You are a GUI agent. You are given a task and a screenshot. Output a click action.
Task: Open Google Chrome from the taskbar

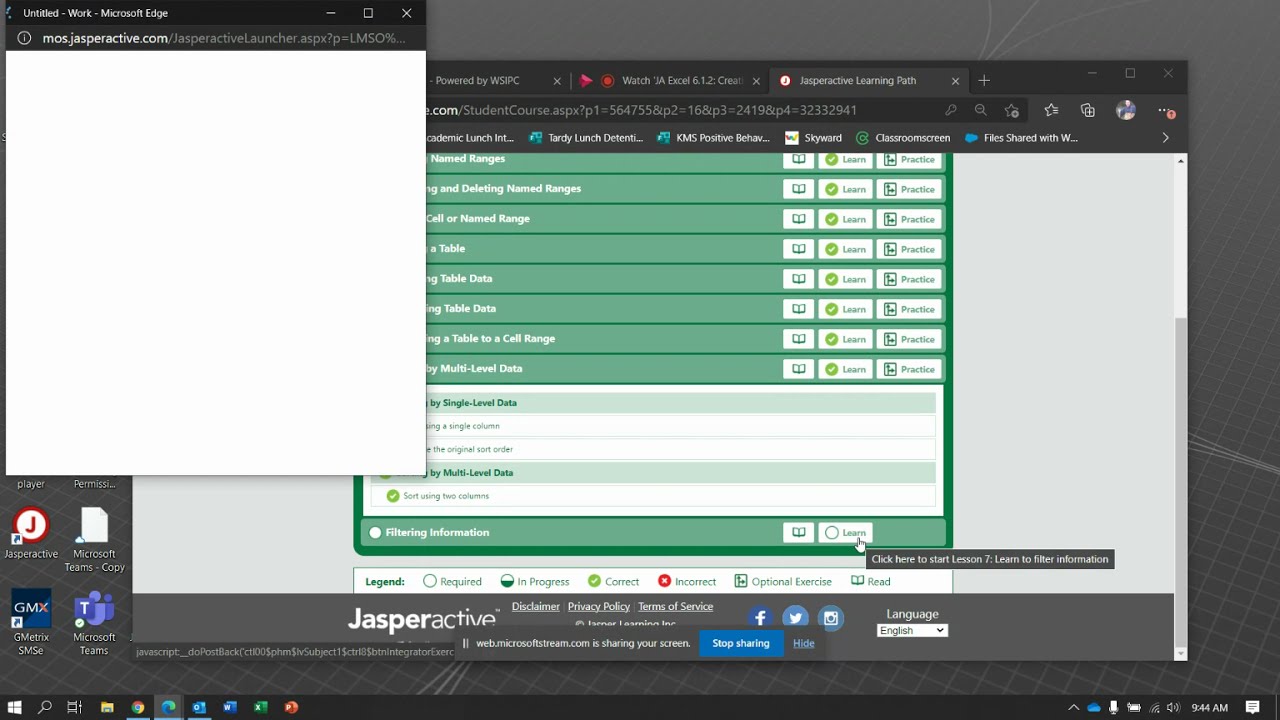click(137, 707)
